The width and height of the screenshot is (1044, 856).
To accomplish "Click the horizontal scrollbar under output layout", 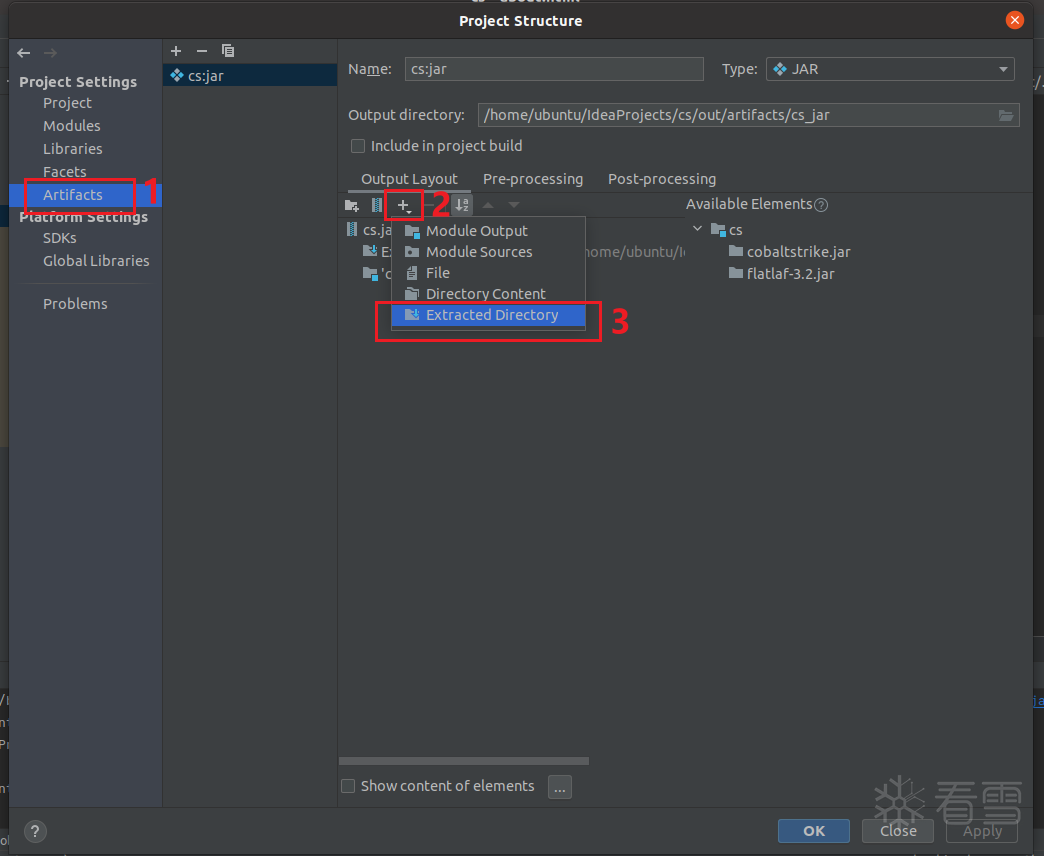I will (463, 761).
